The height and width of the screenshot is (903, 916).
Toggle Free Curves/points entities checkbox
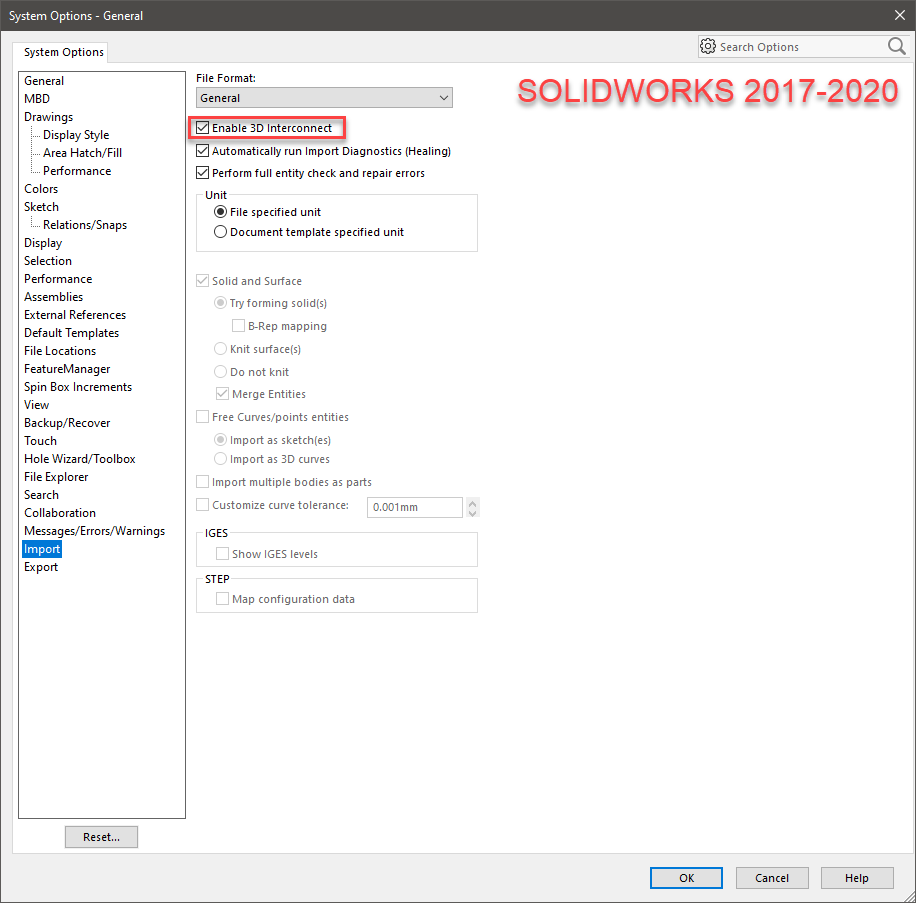click(x=203, y=416)
